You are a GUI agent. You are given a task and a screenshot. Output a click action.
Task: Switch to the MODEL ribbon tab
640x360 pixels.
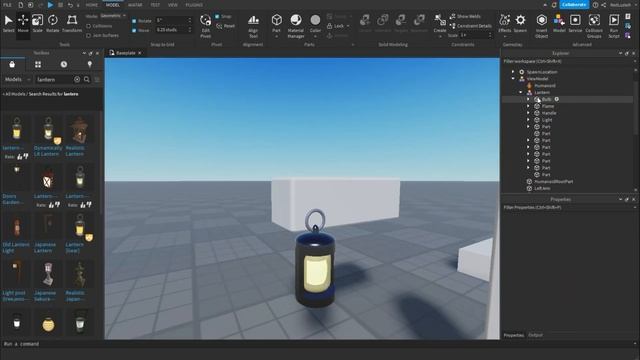[113, 5]
